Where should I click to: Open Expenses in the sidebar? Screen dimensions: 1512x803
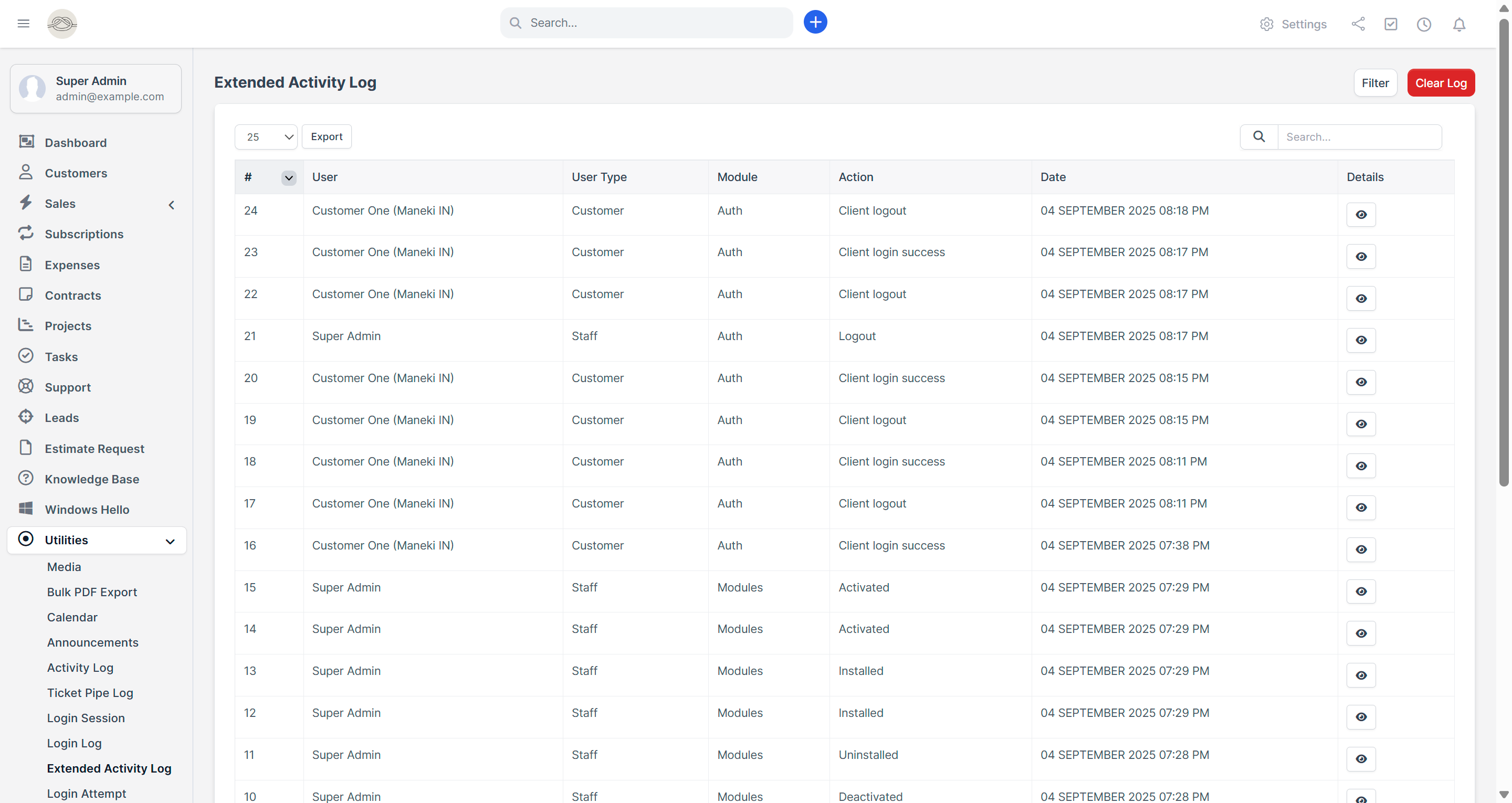click(97, 266)
